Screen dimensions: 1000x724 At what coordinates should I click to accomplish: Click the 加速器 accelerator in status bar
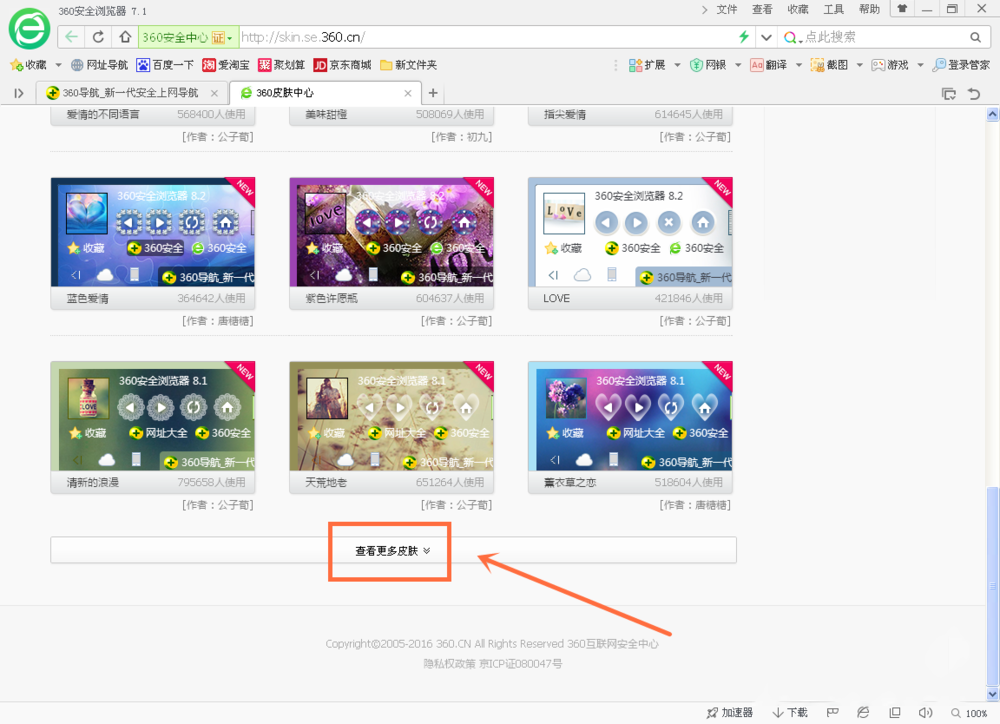point(730,713)
